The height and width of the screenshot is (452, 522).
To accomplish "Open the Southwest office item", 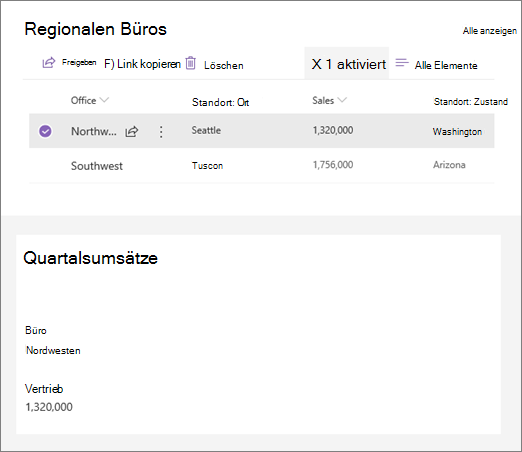I will [97, 166].
